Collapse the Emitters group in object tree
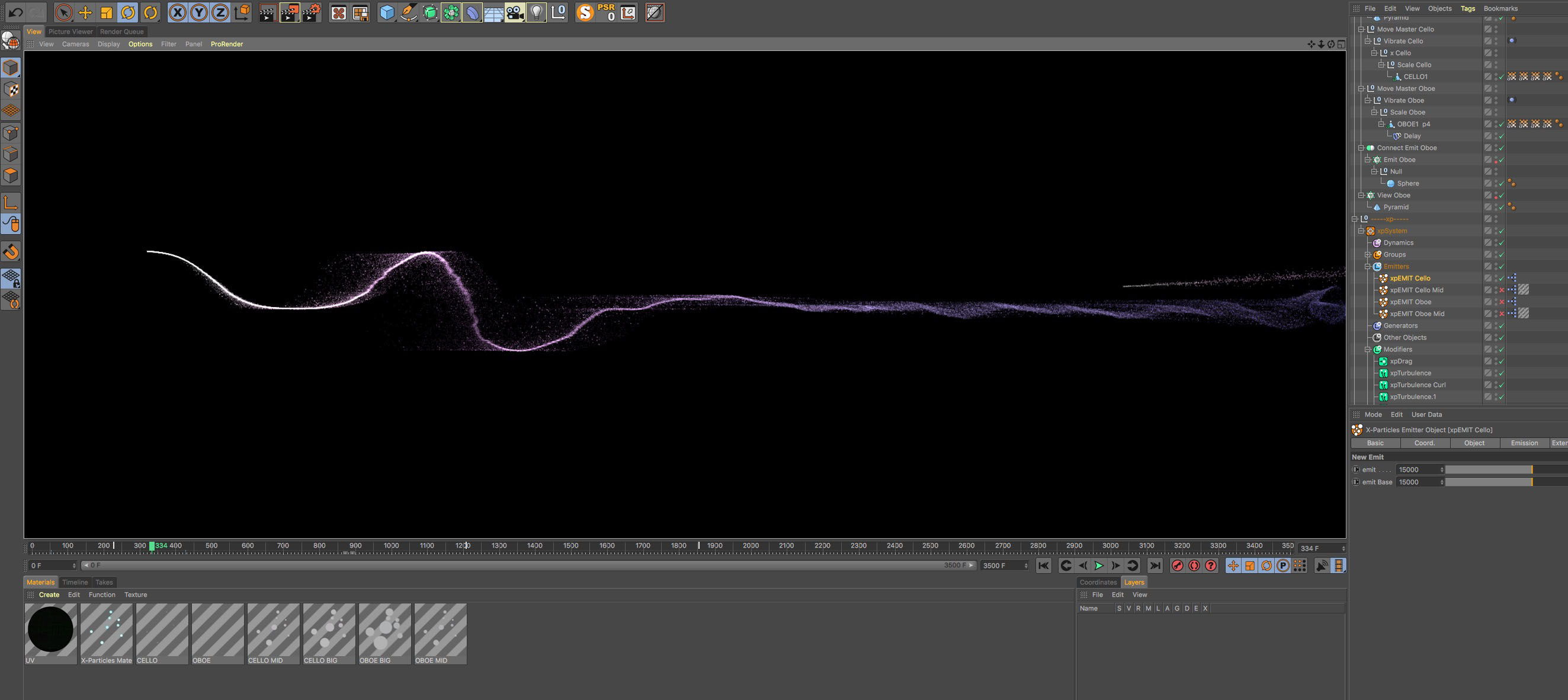 [x=1368, y=267]
